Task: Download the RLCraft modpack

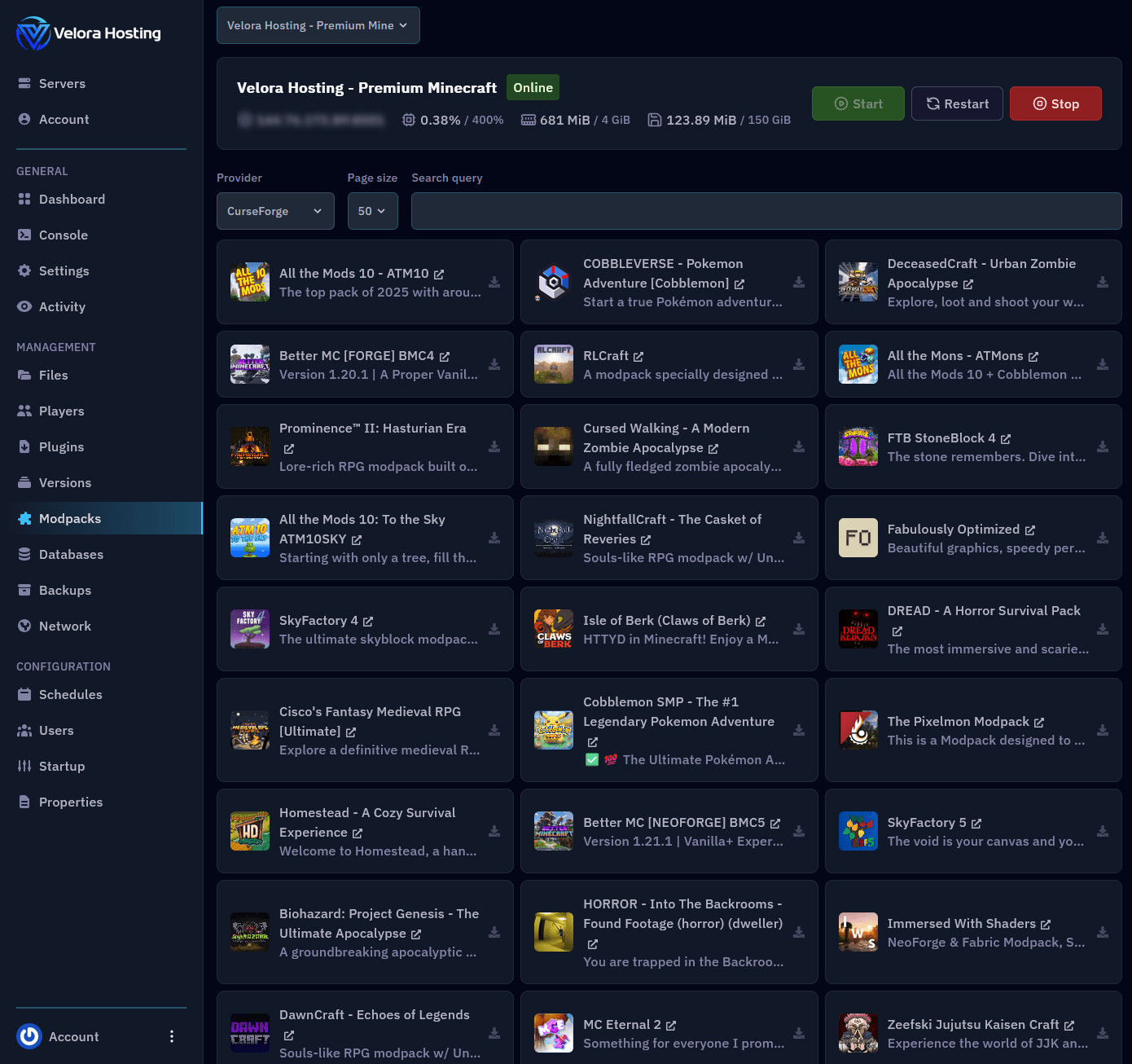Action: coord(798,364)
